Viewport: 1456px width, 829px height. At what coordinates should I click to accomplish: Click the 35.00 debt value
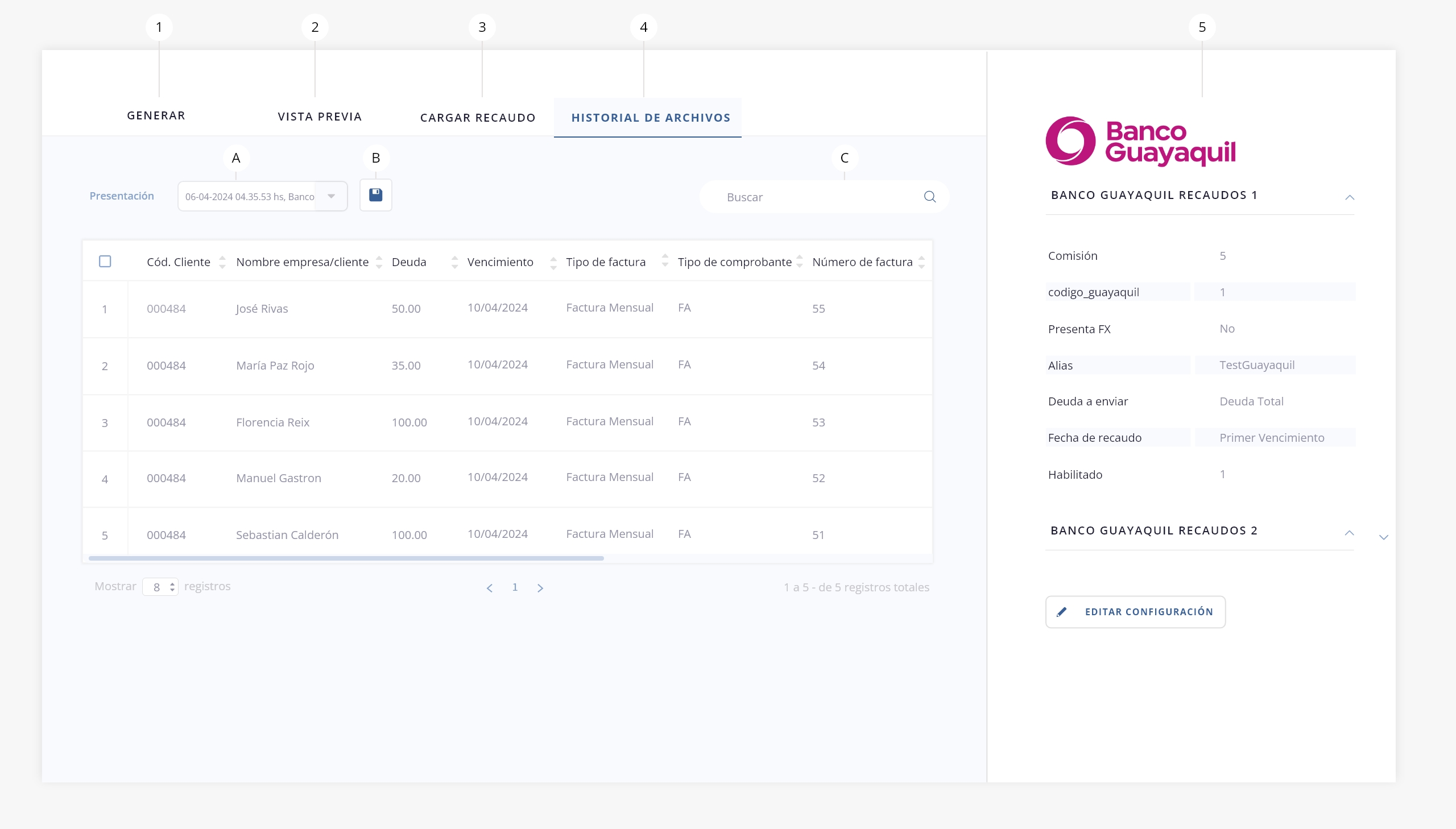point(406,366)
